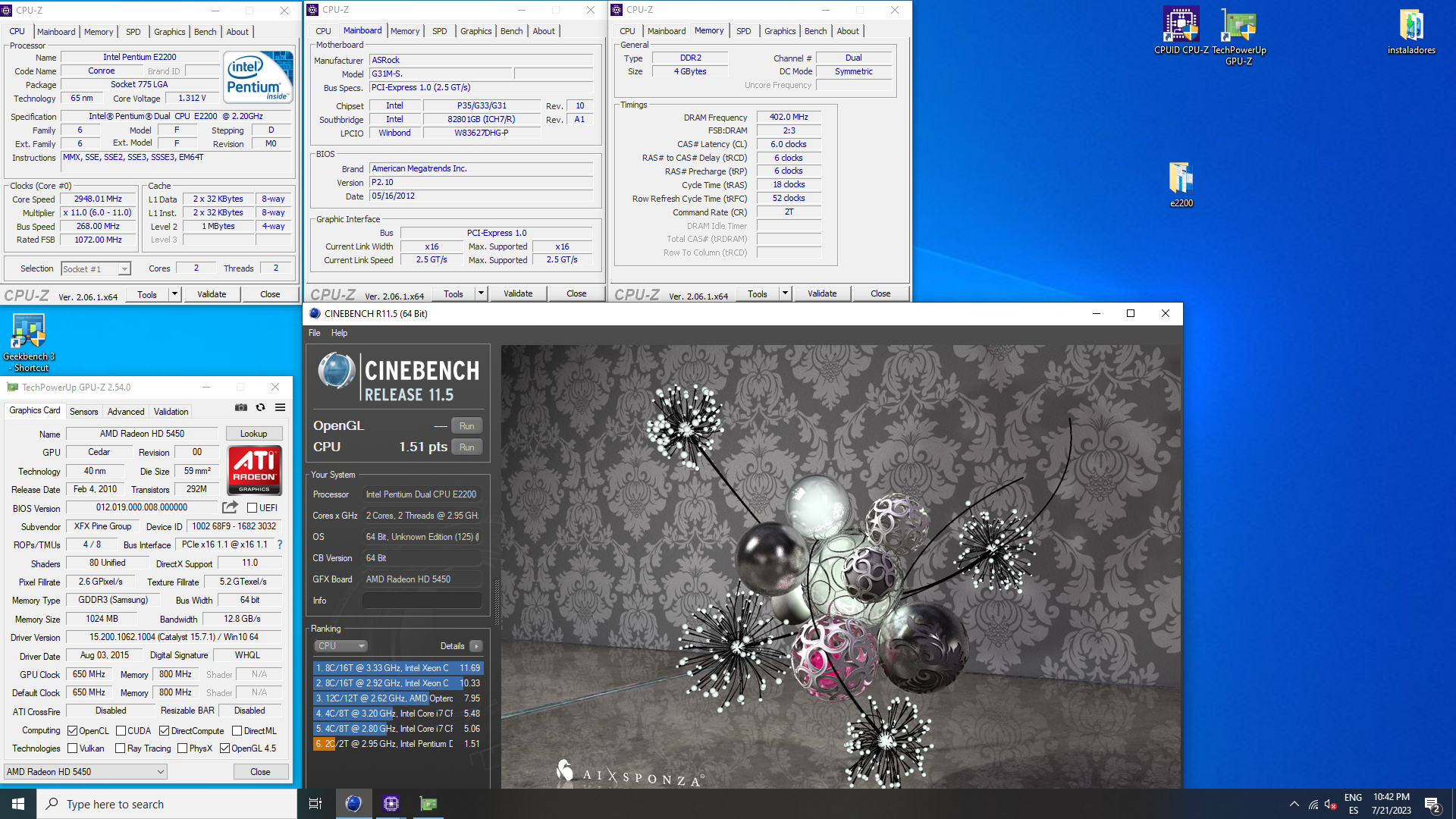Click the Cinebench sphere logo

pos(337,372)
